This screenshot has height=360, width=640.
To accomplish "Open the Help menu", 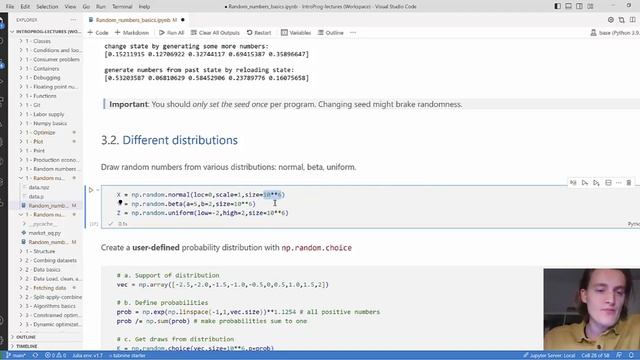I will (144, 7).
